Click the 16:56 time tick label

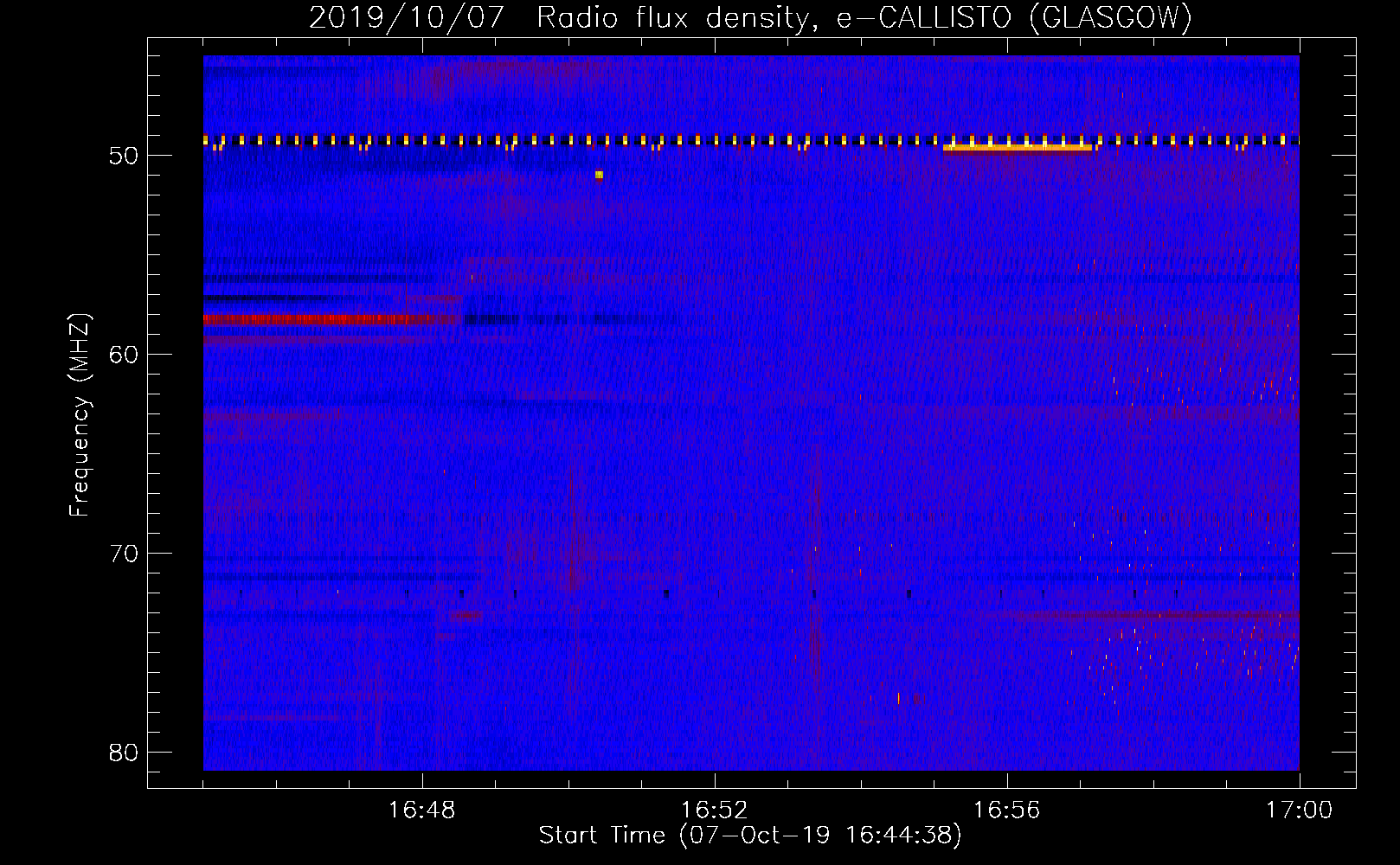pyautogui.click(x=1006, y=810)
